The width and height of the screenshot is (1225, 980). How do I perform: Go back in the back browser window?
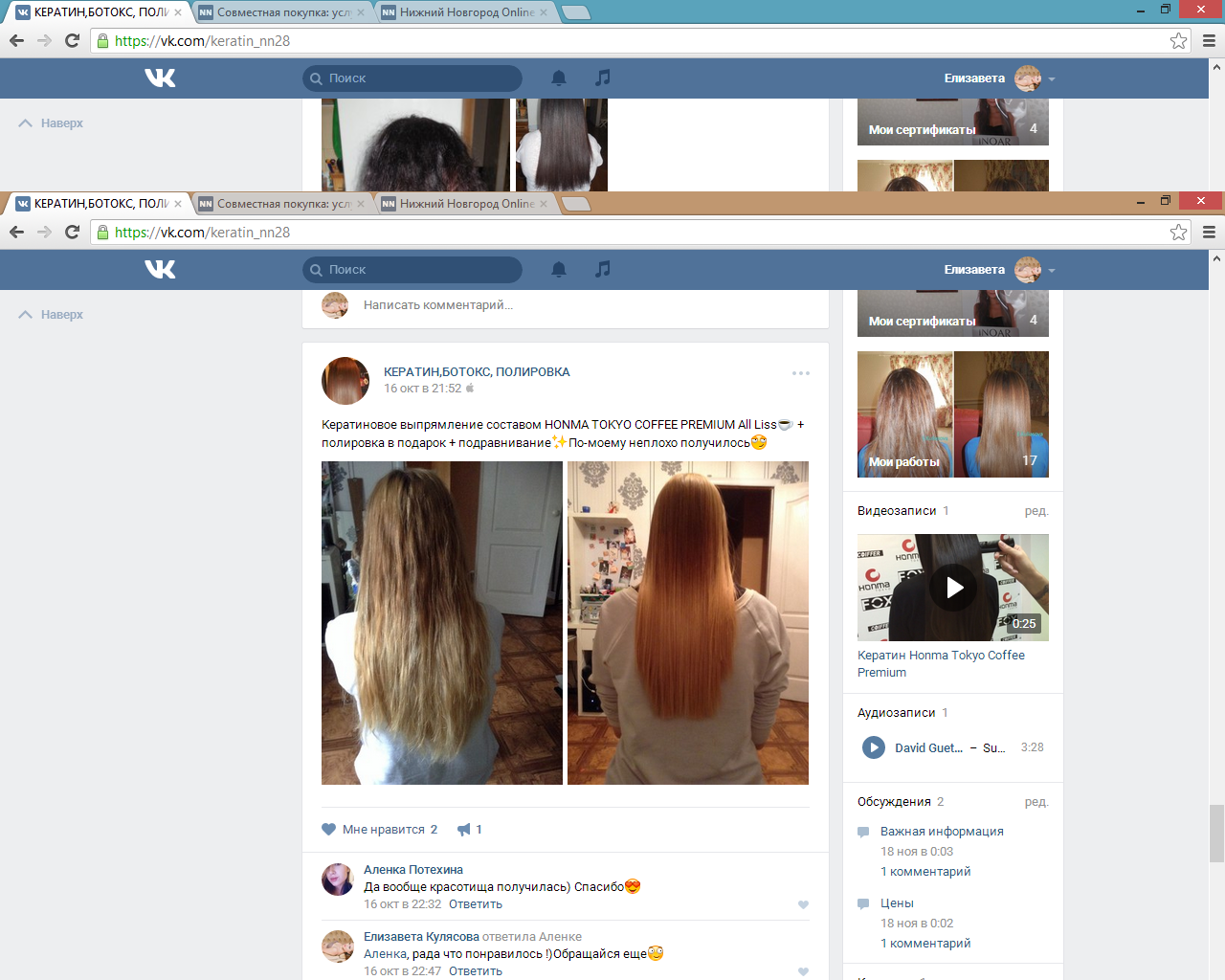pyautogui.click(x=16, y=40)
